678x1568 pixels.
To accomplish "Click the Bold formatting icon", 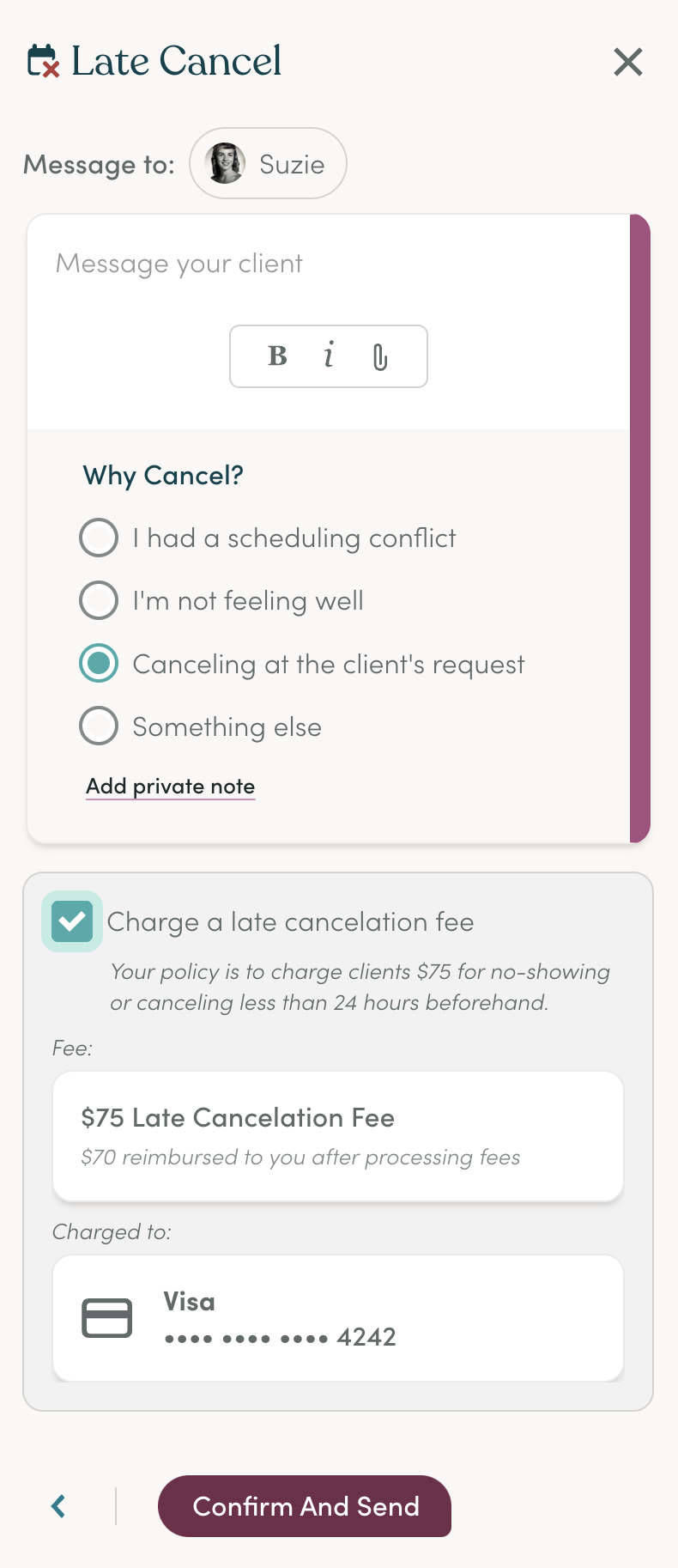I will [x=277, y=356].
